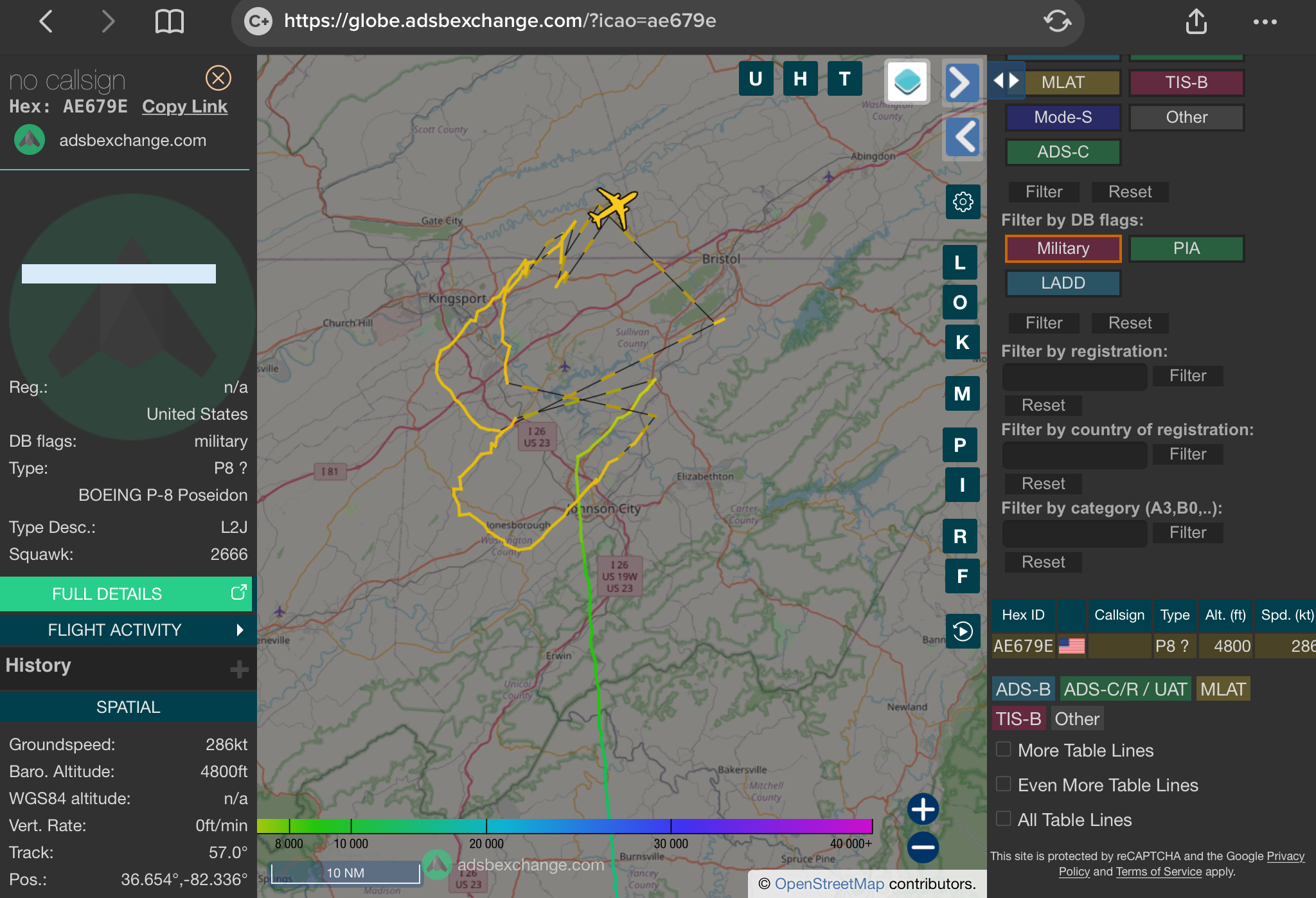Toggle the ADS-C source filter

click(x=1063, y=152)
